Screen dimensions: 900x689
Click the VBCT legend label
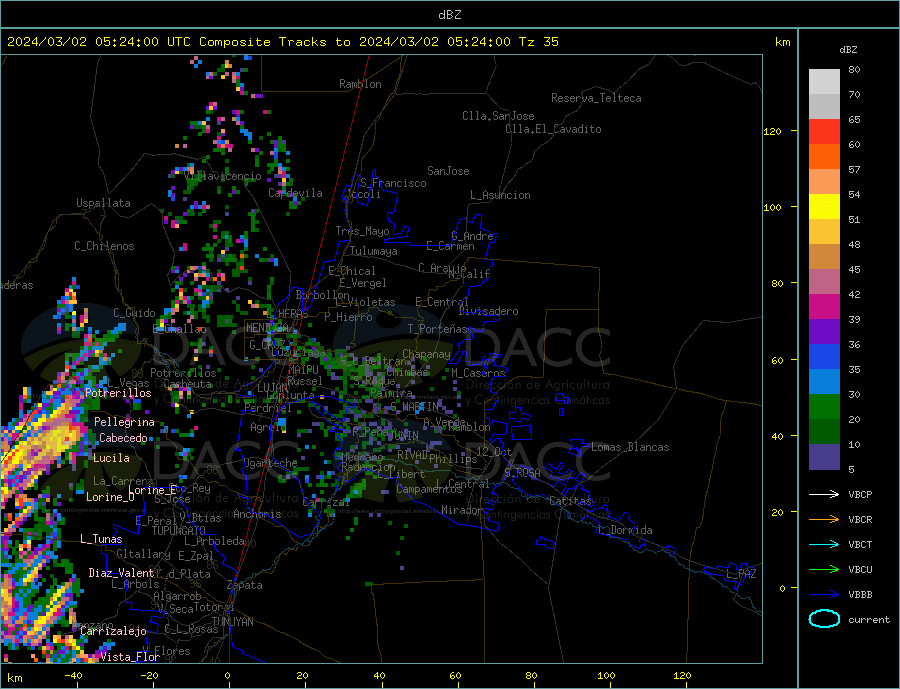tap(860, 544)
